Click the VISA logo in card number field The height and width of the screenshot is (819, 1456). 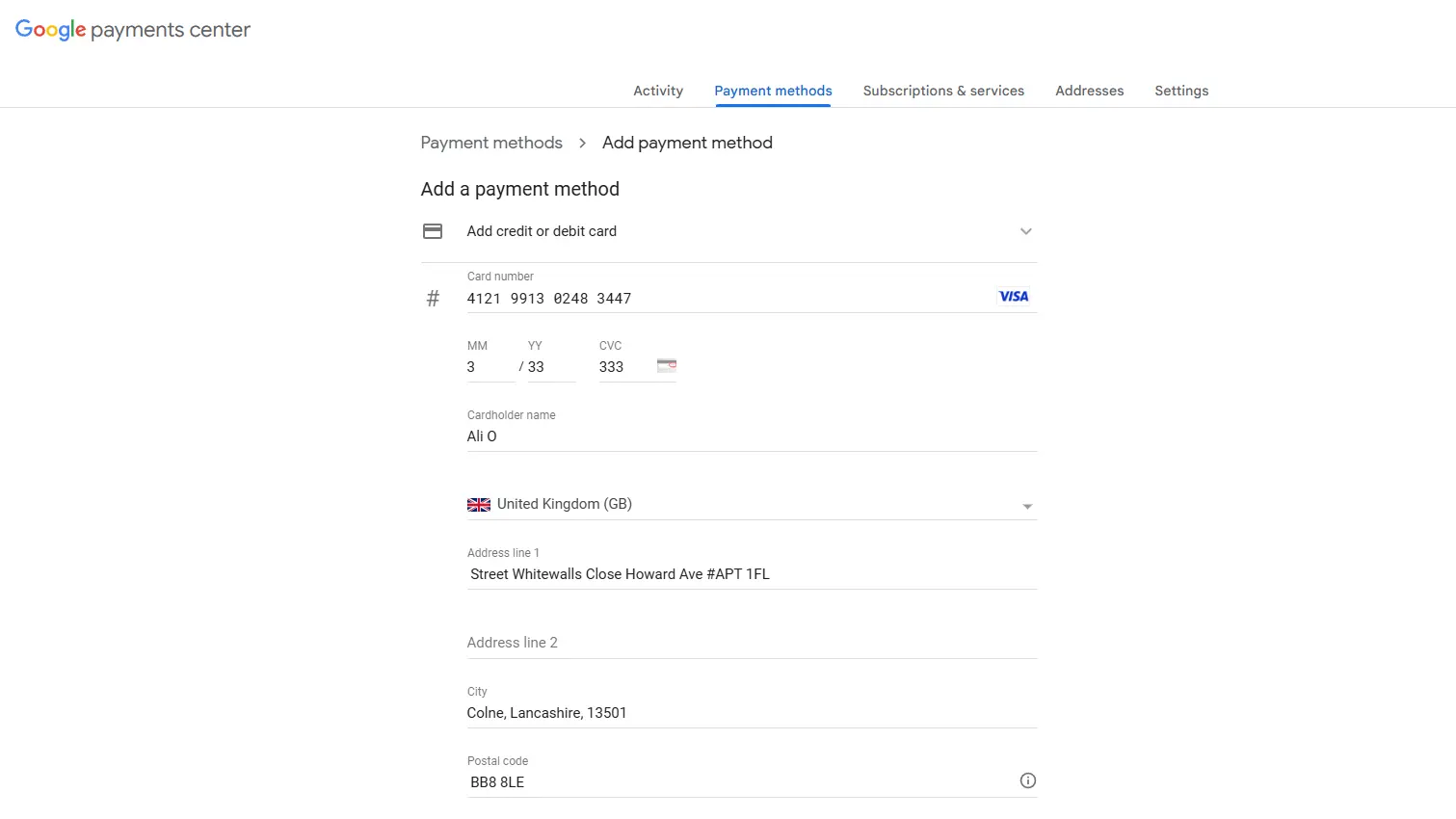point(1014,297)
